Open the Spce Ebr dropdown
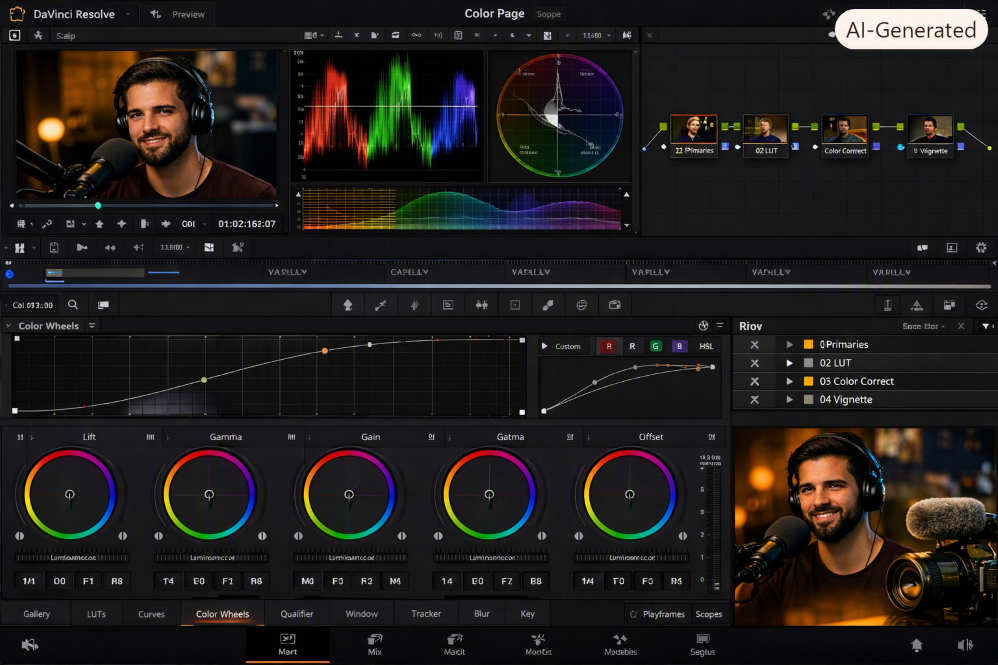This screenshot has height=665, width=998. coord(924,326)
